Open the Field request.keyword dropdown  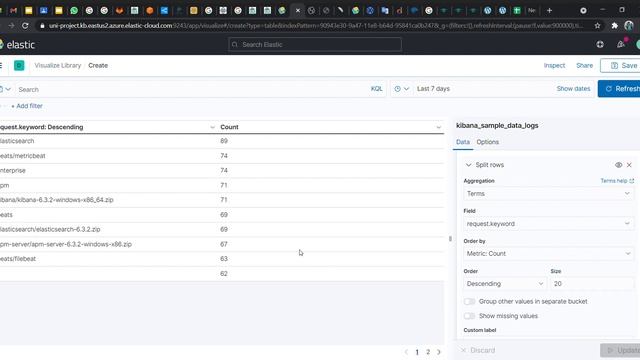point(548,224)
